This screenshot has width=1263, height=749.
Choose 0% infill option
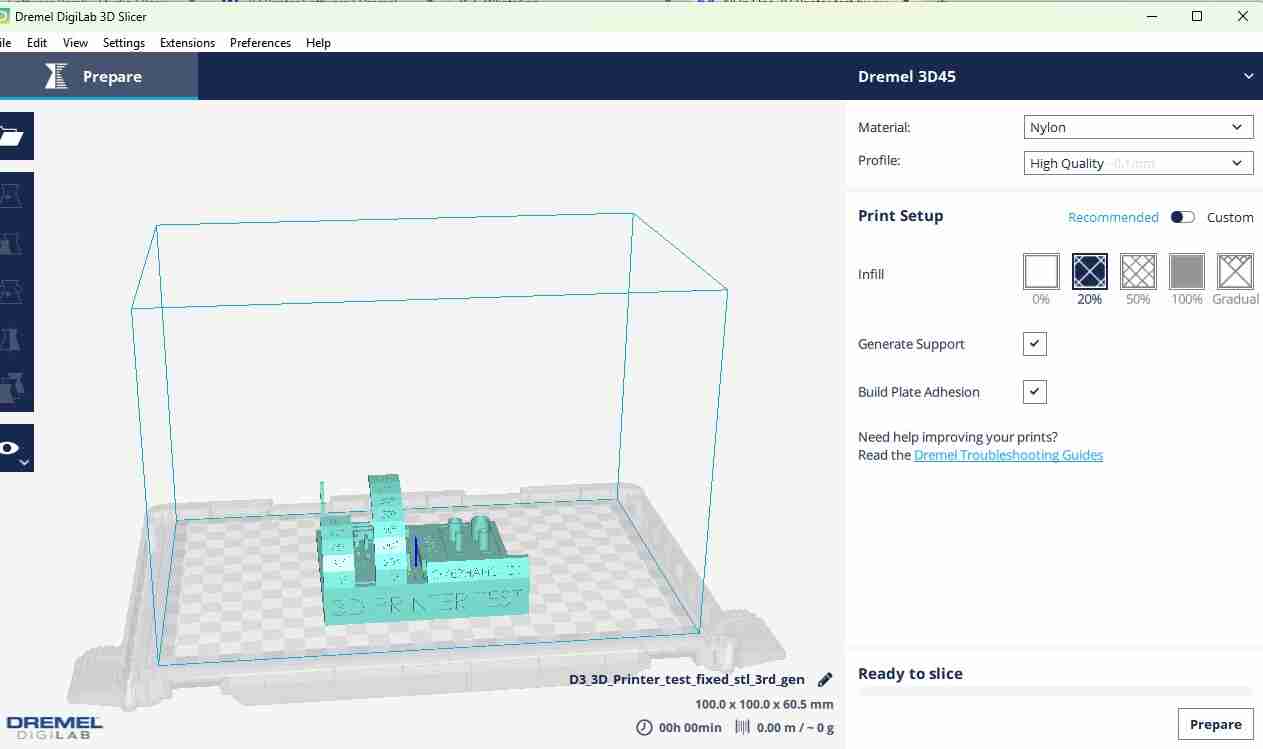point(1041,271)
